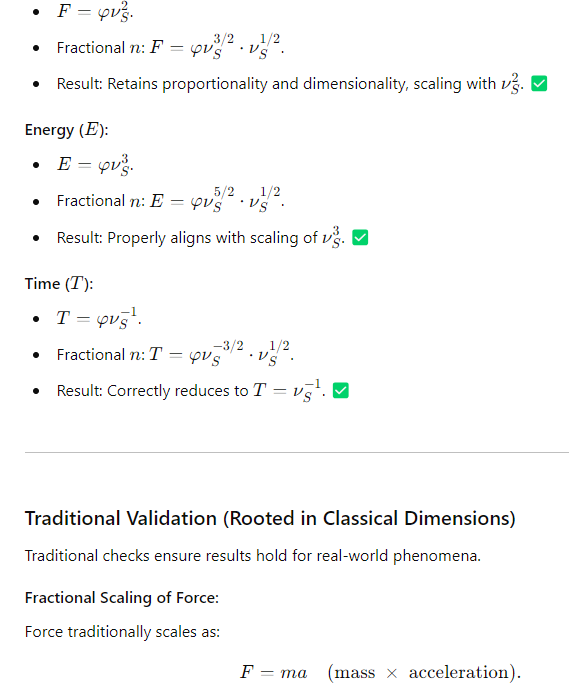Click the horizontal divider line between sections

pos(297,452)
